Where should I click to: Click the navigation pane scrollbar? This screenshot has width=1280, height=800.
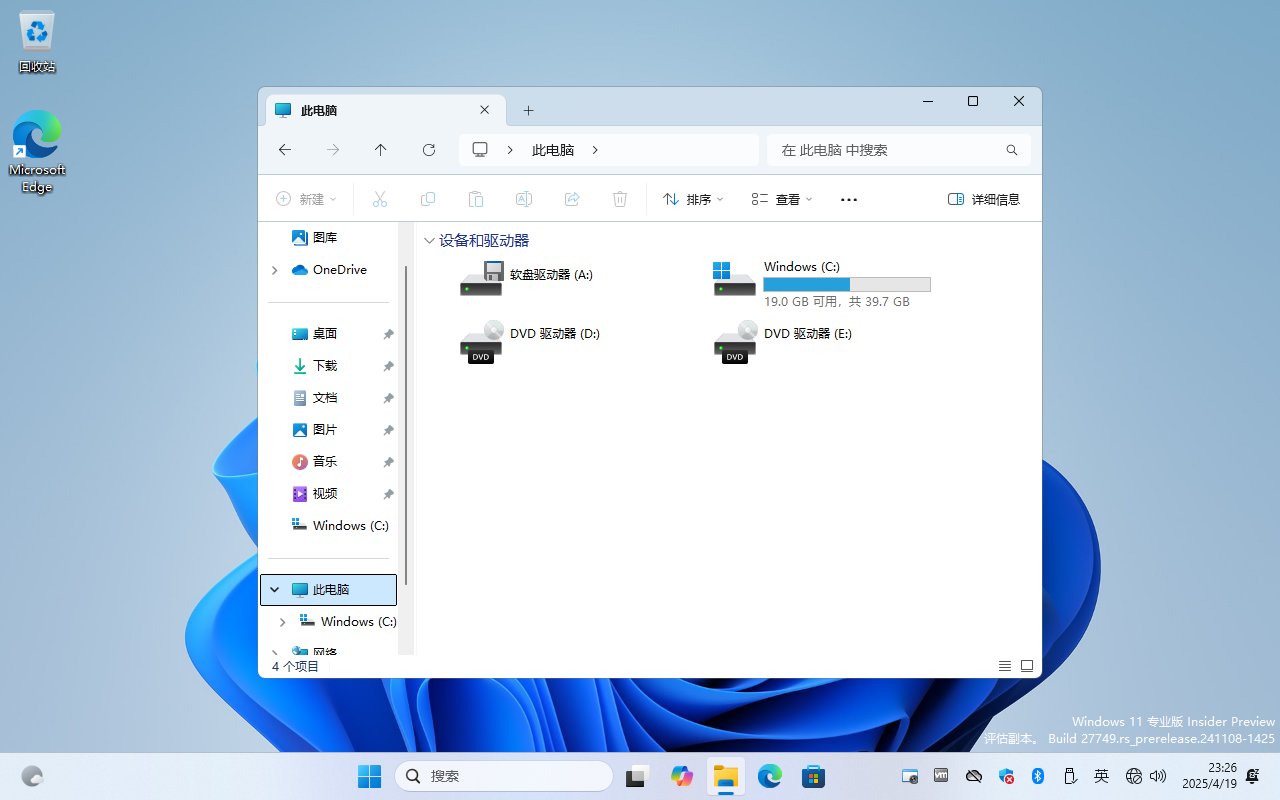tap(407, 425)
